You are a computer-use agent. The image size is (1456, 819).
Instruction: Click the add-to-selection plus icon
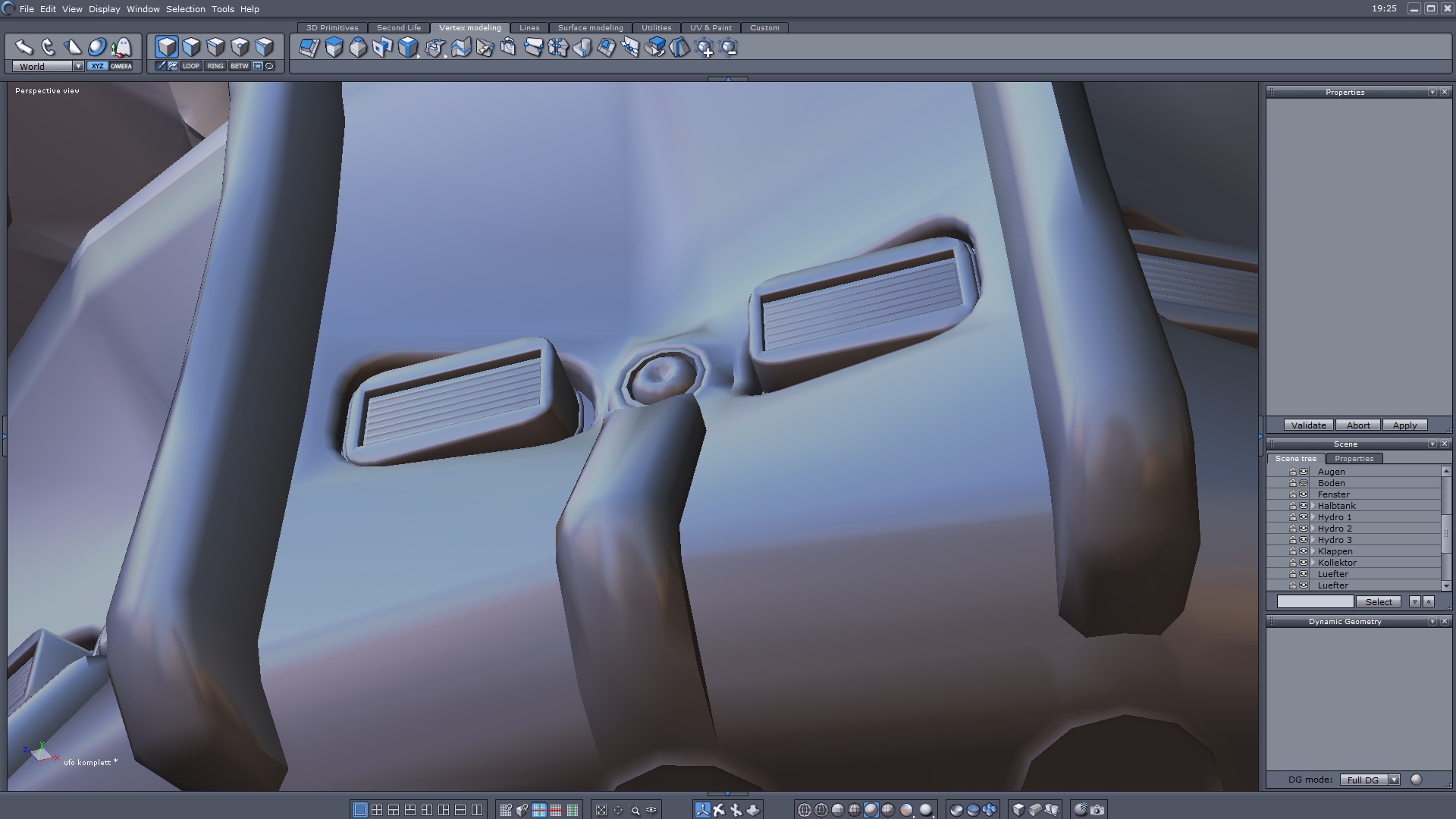click(704, 49)
